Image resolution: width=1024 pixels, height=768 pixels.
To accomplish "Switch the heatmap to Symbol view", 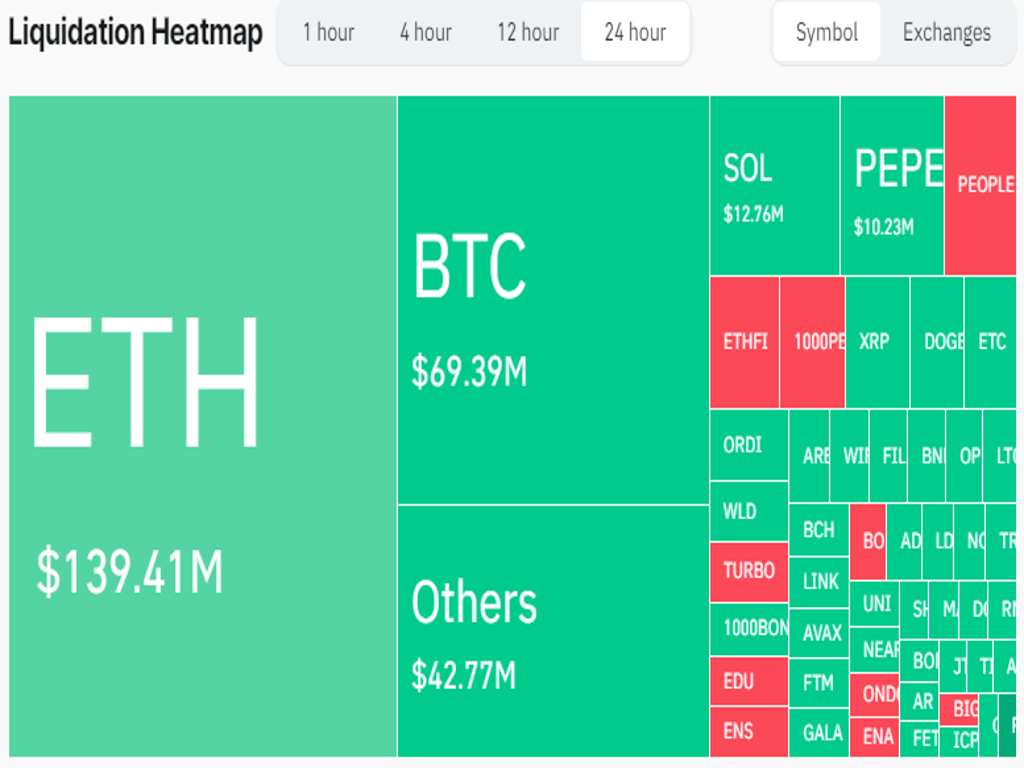I will 826,33.
